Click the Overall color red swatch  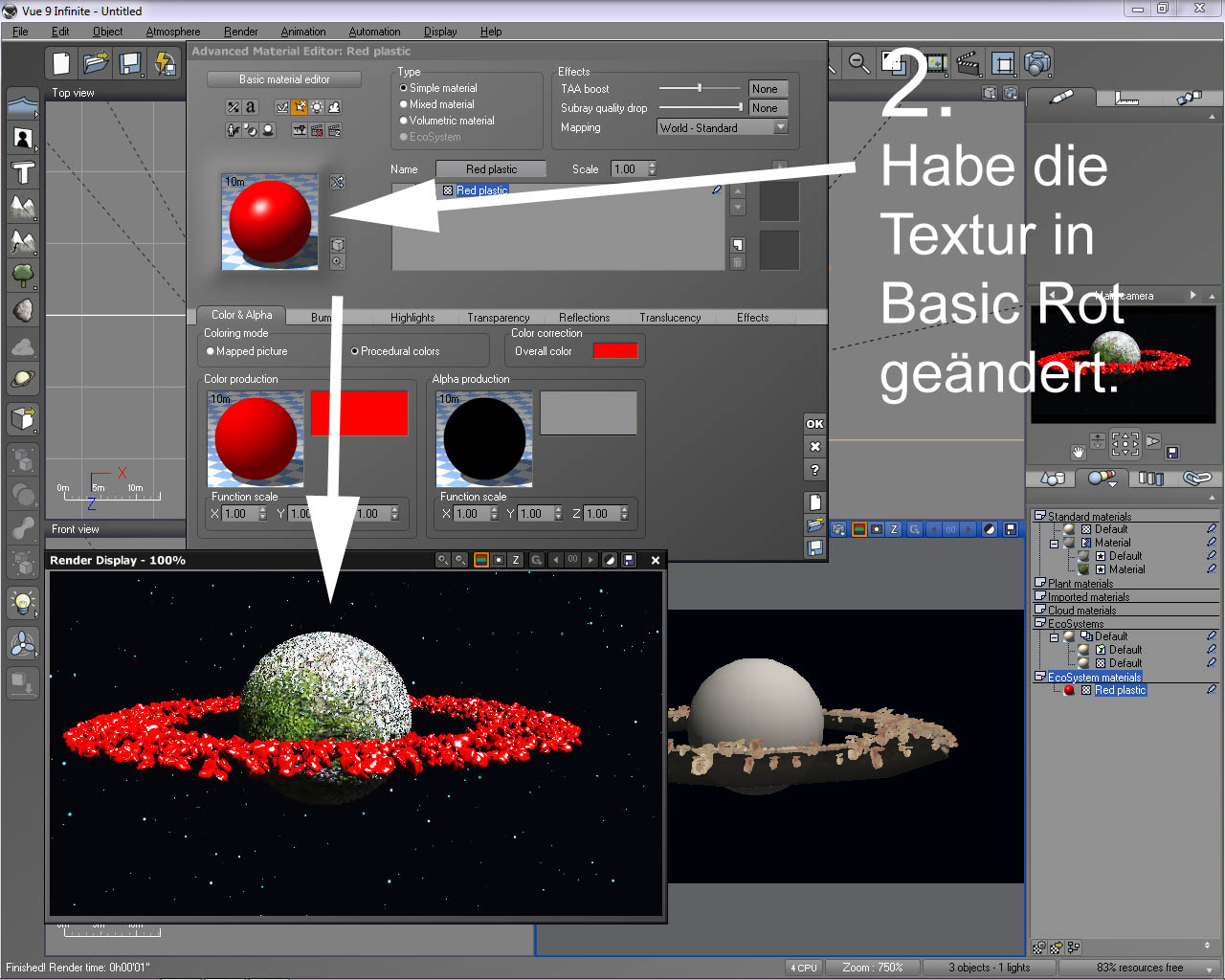click(x=615, y=351)
